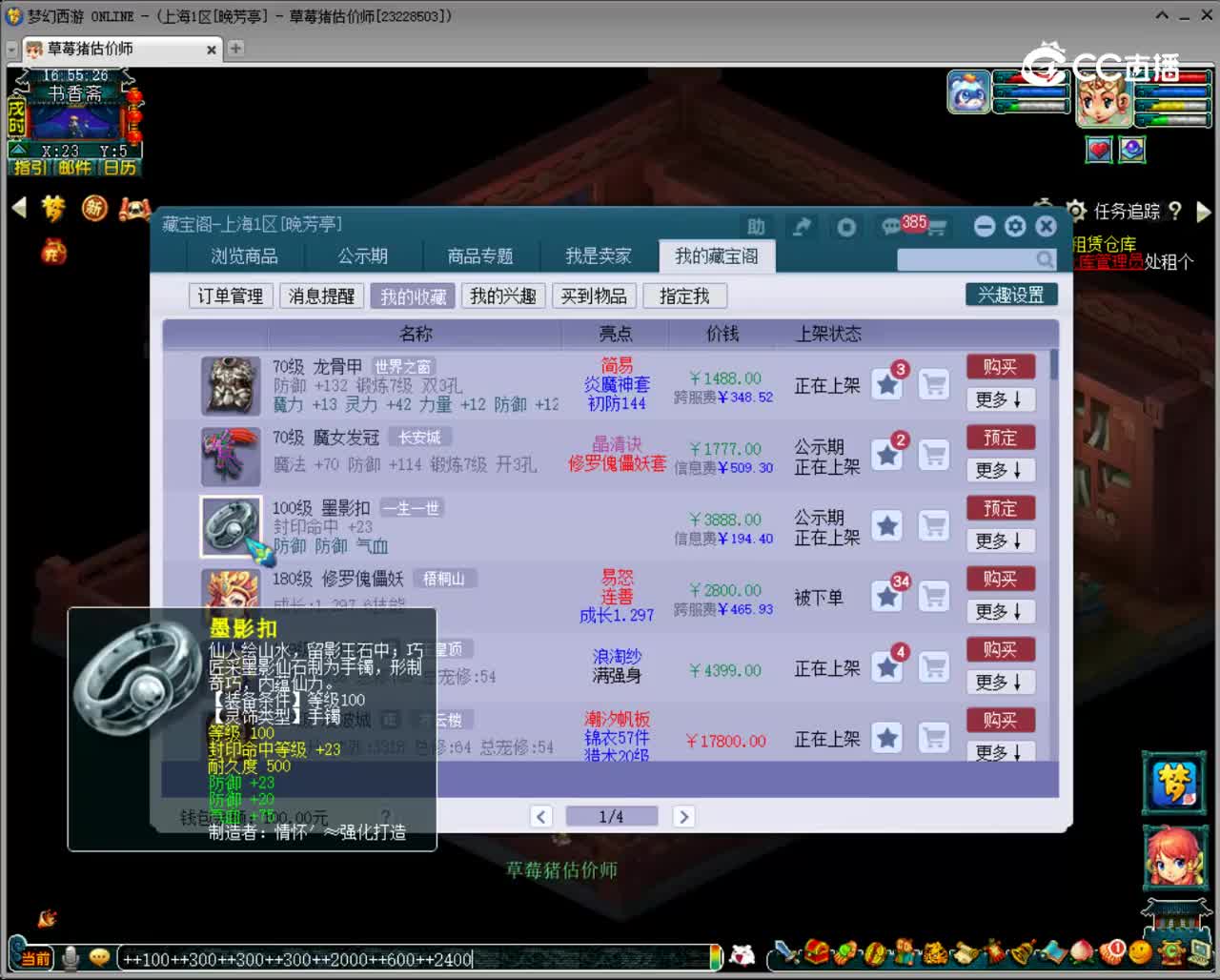This screenshot has height=980, width=1220.
Task: Switch to the 浏览商品 tab
Action: click(x=244, y=255)
